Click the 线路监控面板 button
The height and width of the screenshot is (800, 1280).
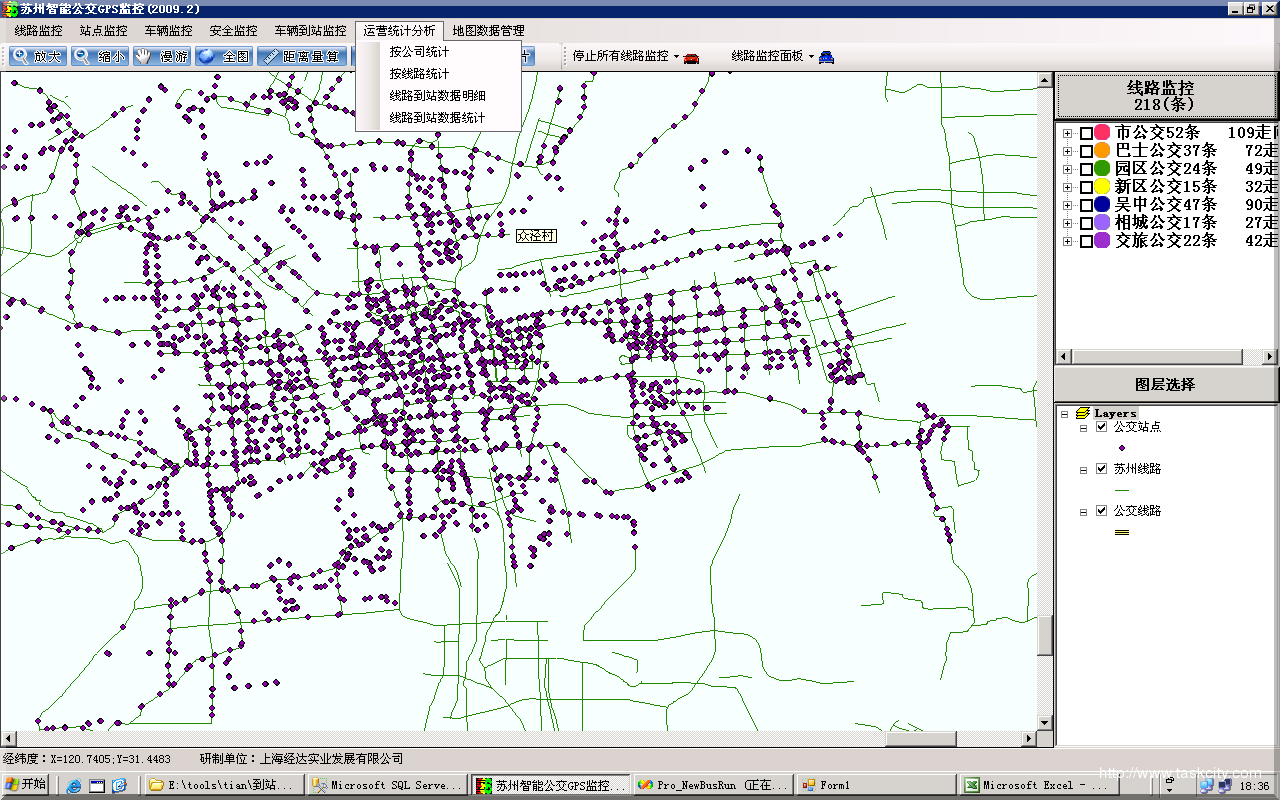[767, 57]
